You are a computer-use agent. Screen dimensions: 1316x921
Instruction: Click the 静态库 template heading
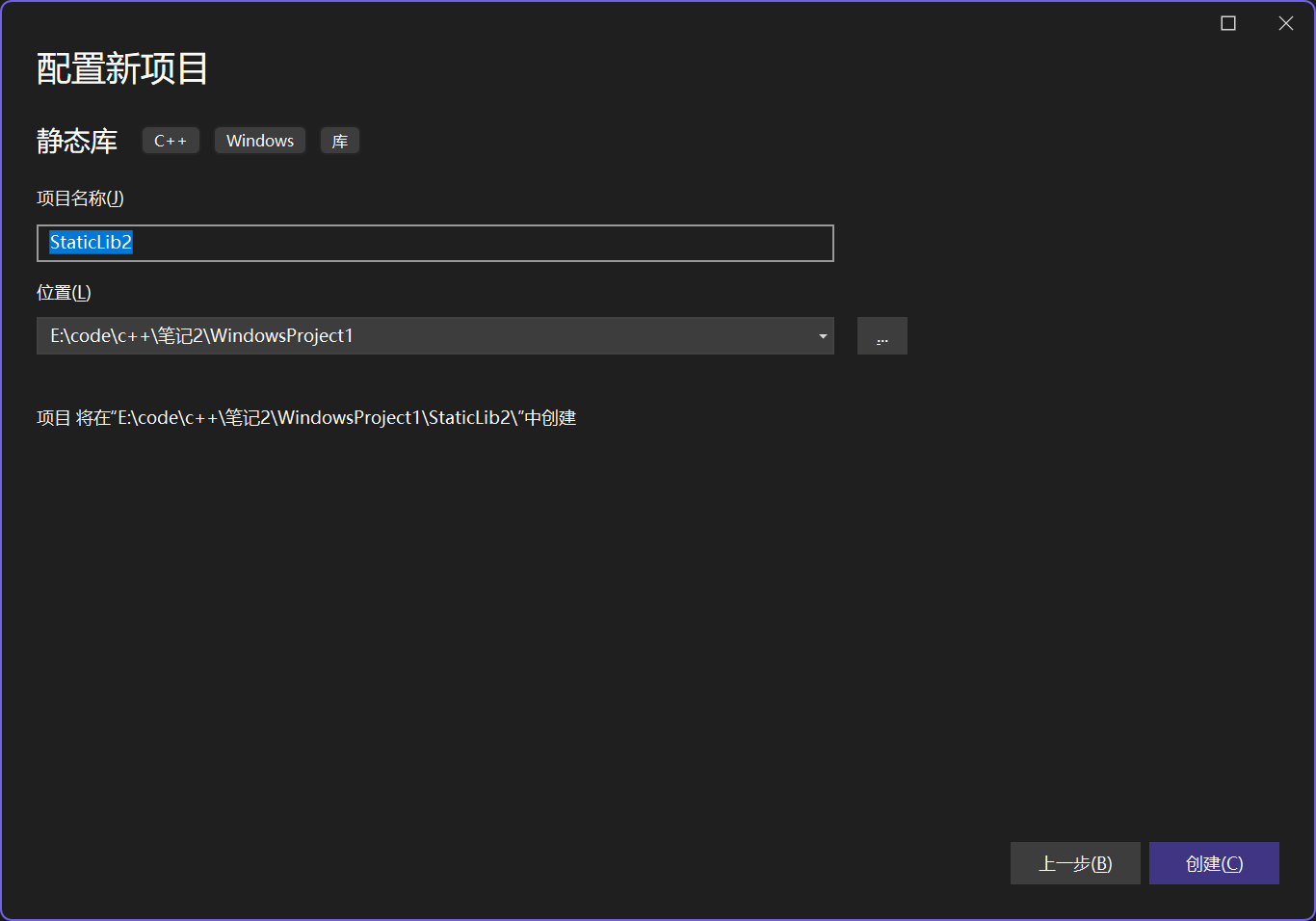point(77,142)
